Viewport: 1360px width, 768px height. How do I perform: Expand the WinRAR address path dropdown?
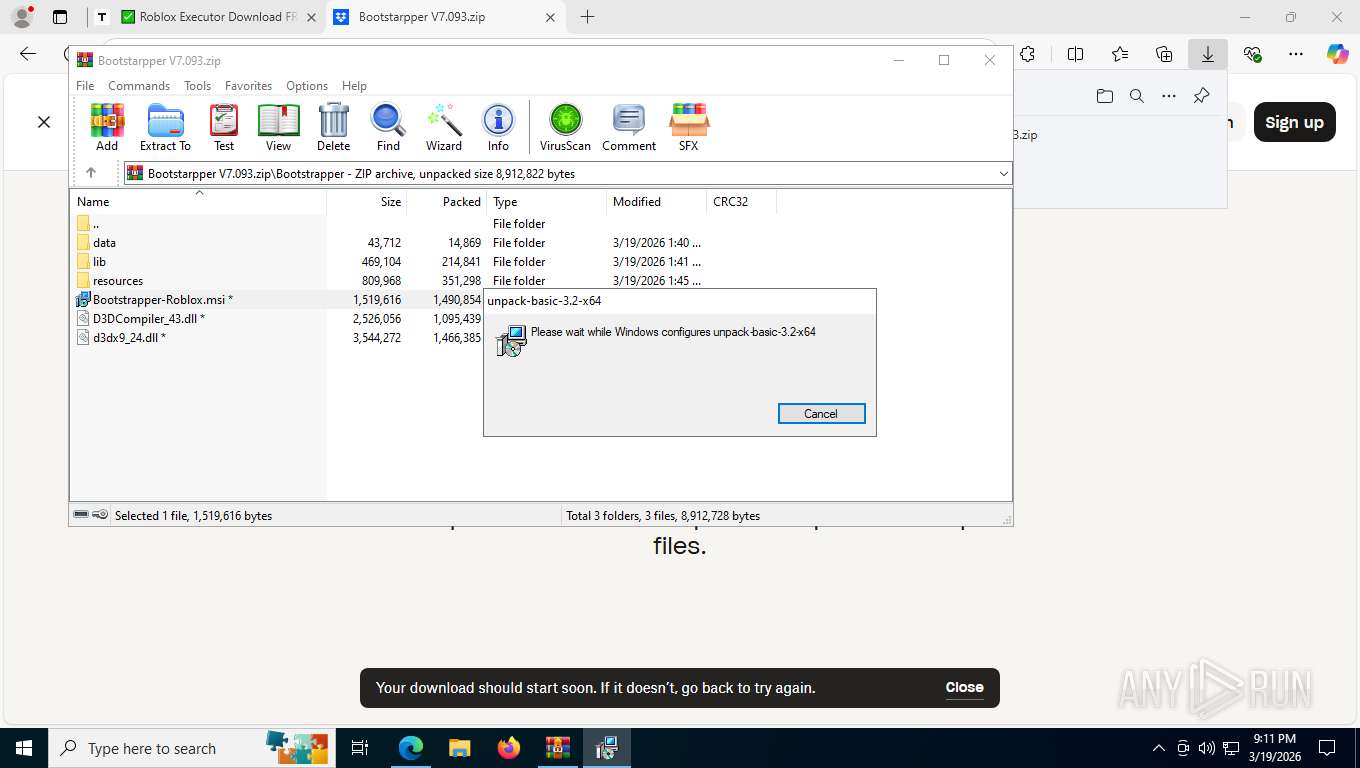[x=1003, y=173]
